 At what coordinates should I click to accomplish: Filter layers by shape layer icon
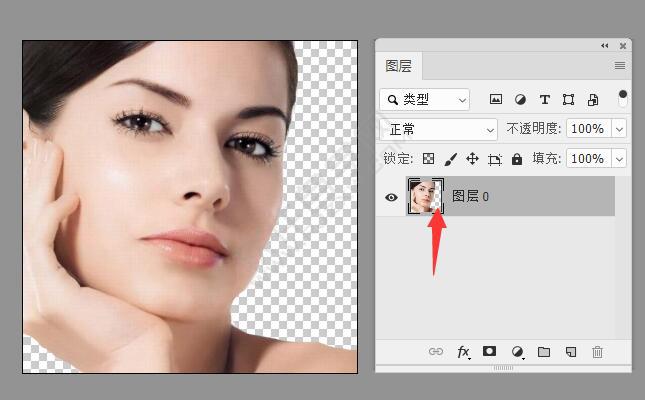(x=568, y=100)
